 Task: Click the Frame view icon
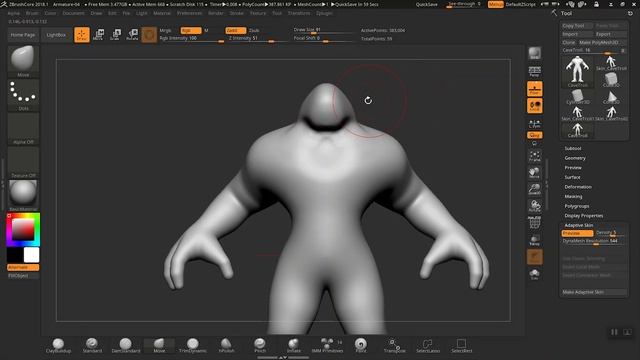[x=535, y=156]
